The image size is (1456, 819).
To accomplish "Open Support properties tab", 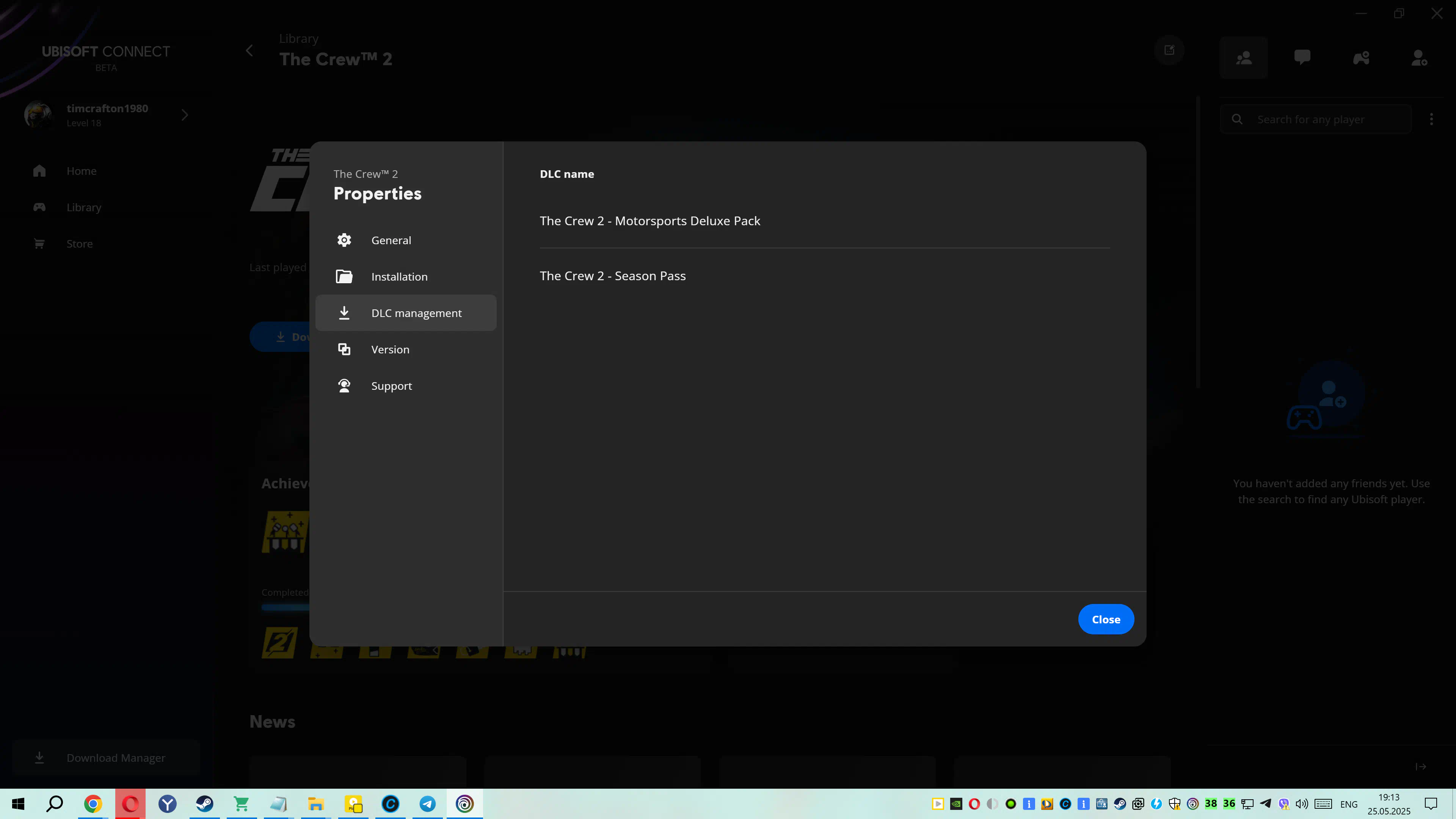I will (406, 386).
